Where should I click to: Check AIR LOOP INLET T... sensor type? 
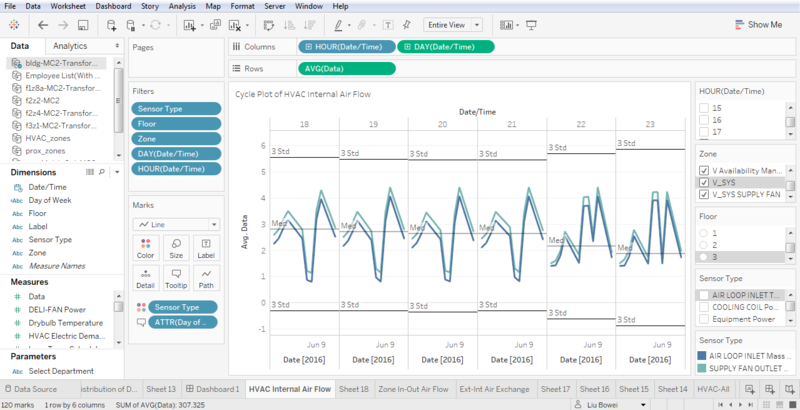pyautogui.click(x=704, y=295)
